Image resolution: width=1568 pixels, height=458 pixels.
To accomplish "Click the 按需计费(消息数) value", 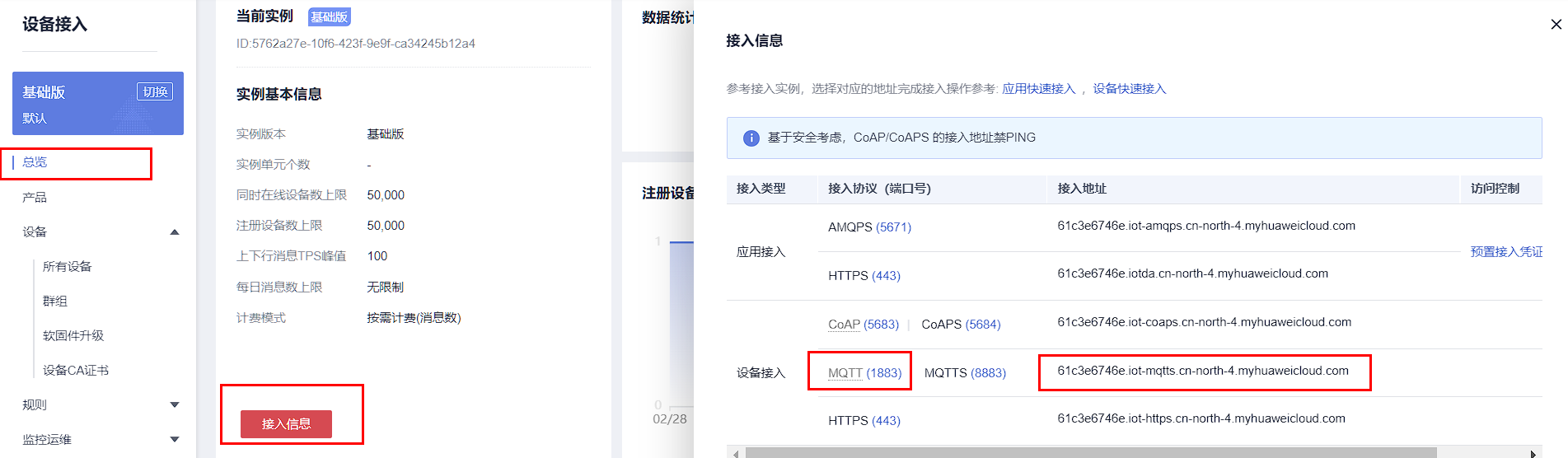I will point(414,318).
